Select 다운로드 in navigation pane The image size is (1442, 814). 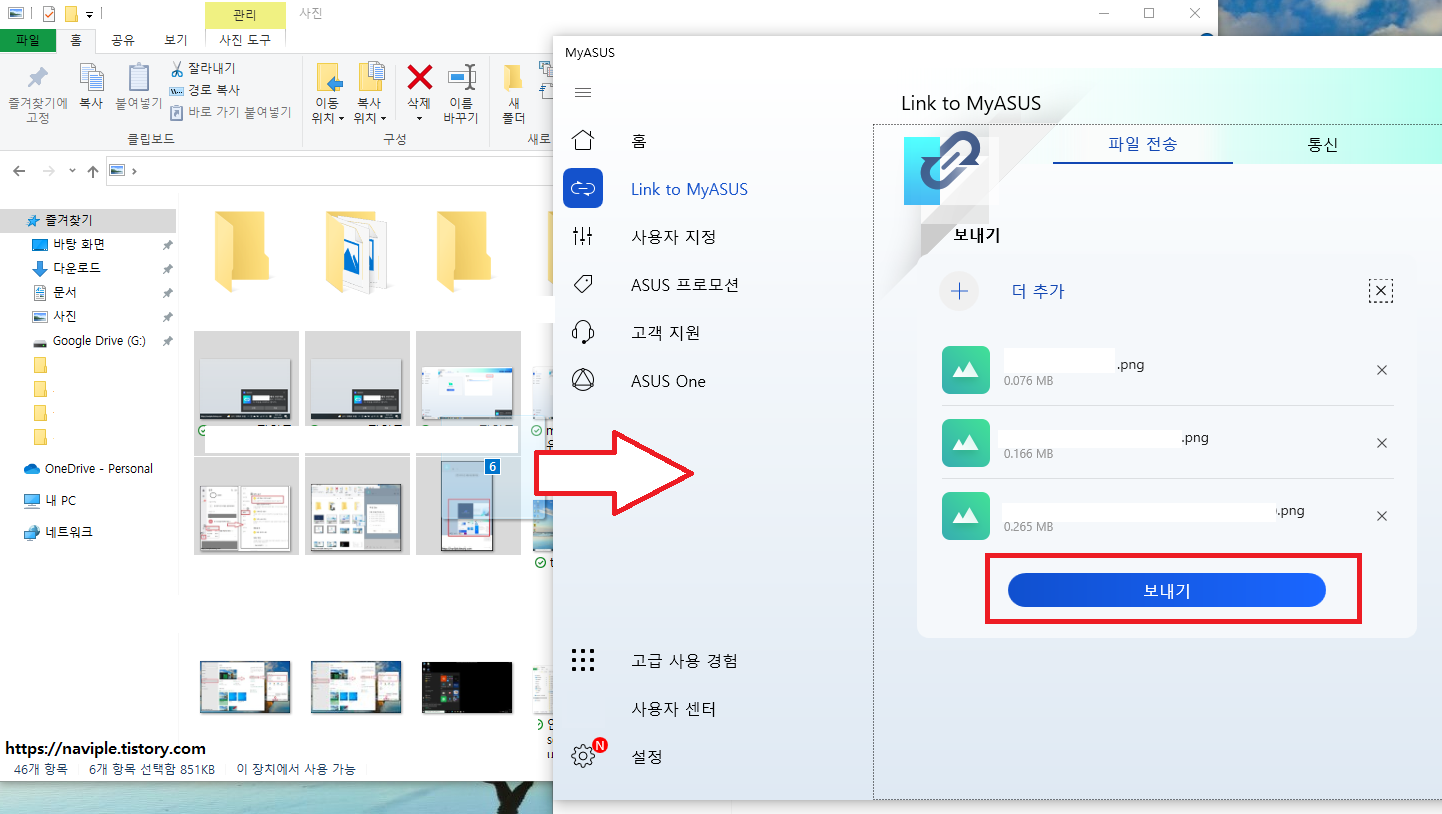click(x=77, y=268)
